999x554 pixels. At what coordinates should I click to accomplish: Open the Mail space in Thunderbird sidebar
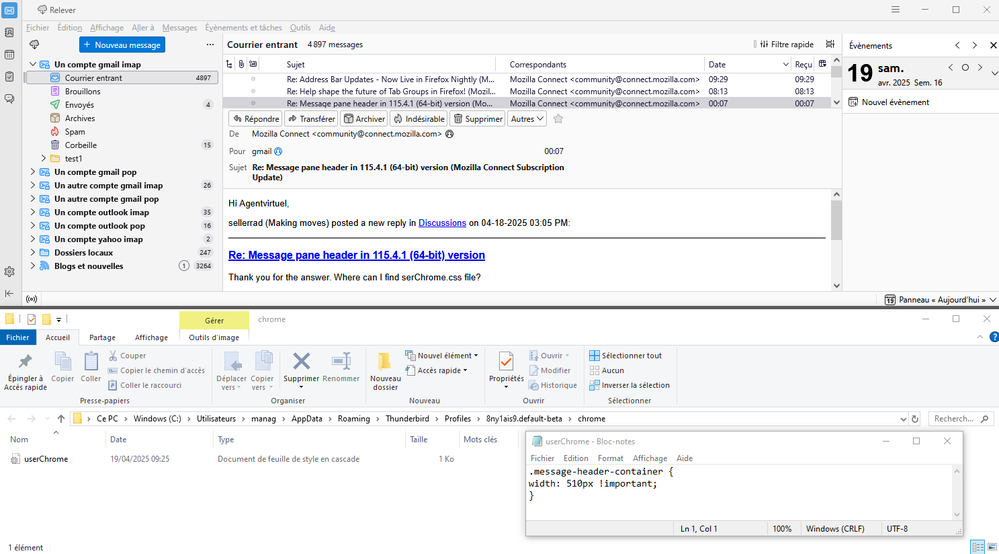click(x=10, y=11)
